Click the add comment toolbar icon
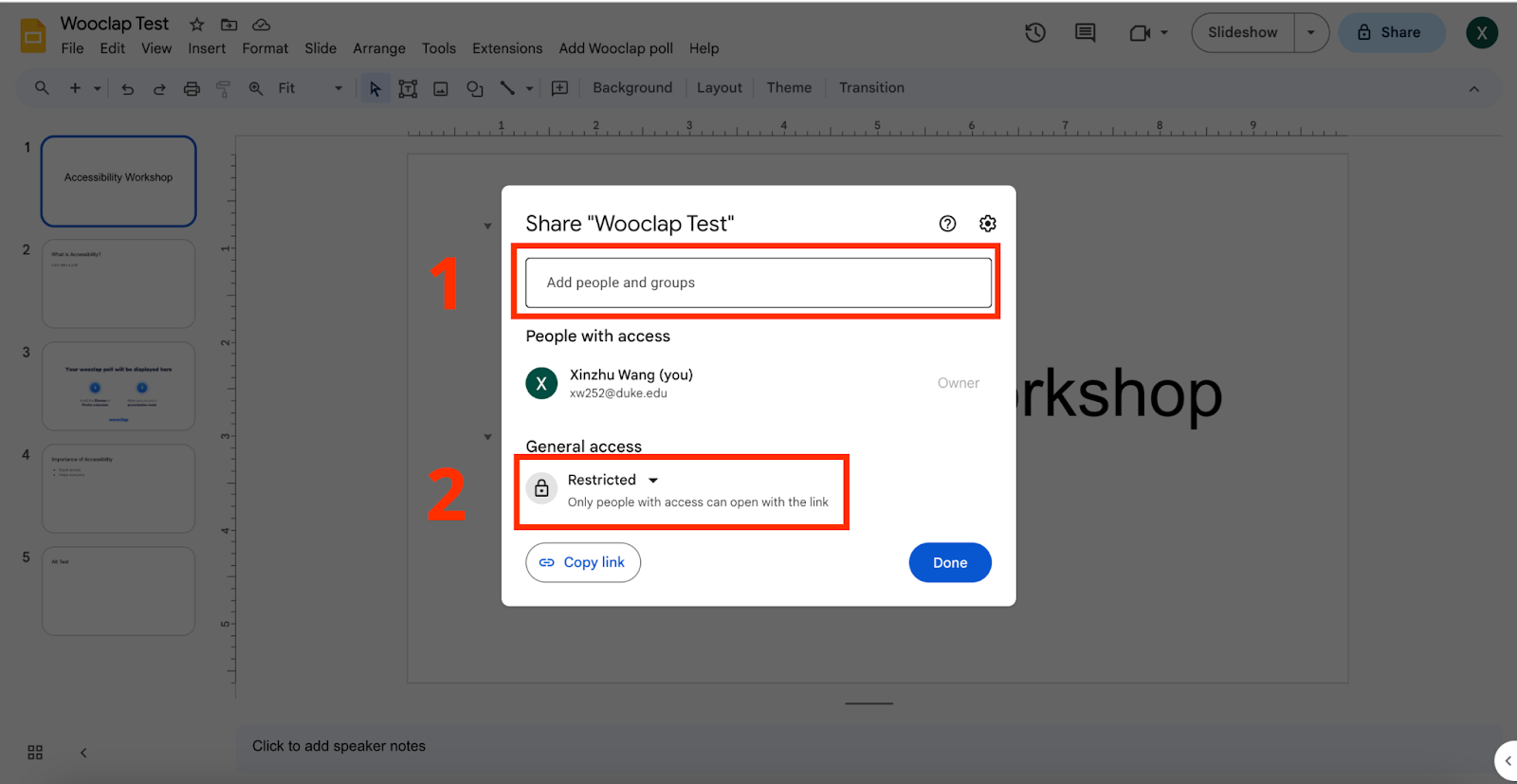The width and height of the screenshot is (1517, 784). coord(560,88)
